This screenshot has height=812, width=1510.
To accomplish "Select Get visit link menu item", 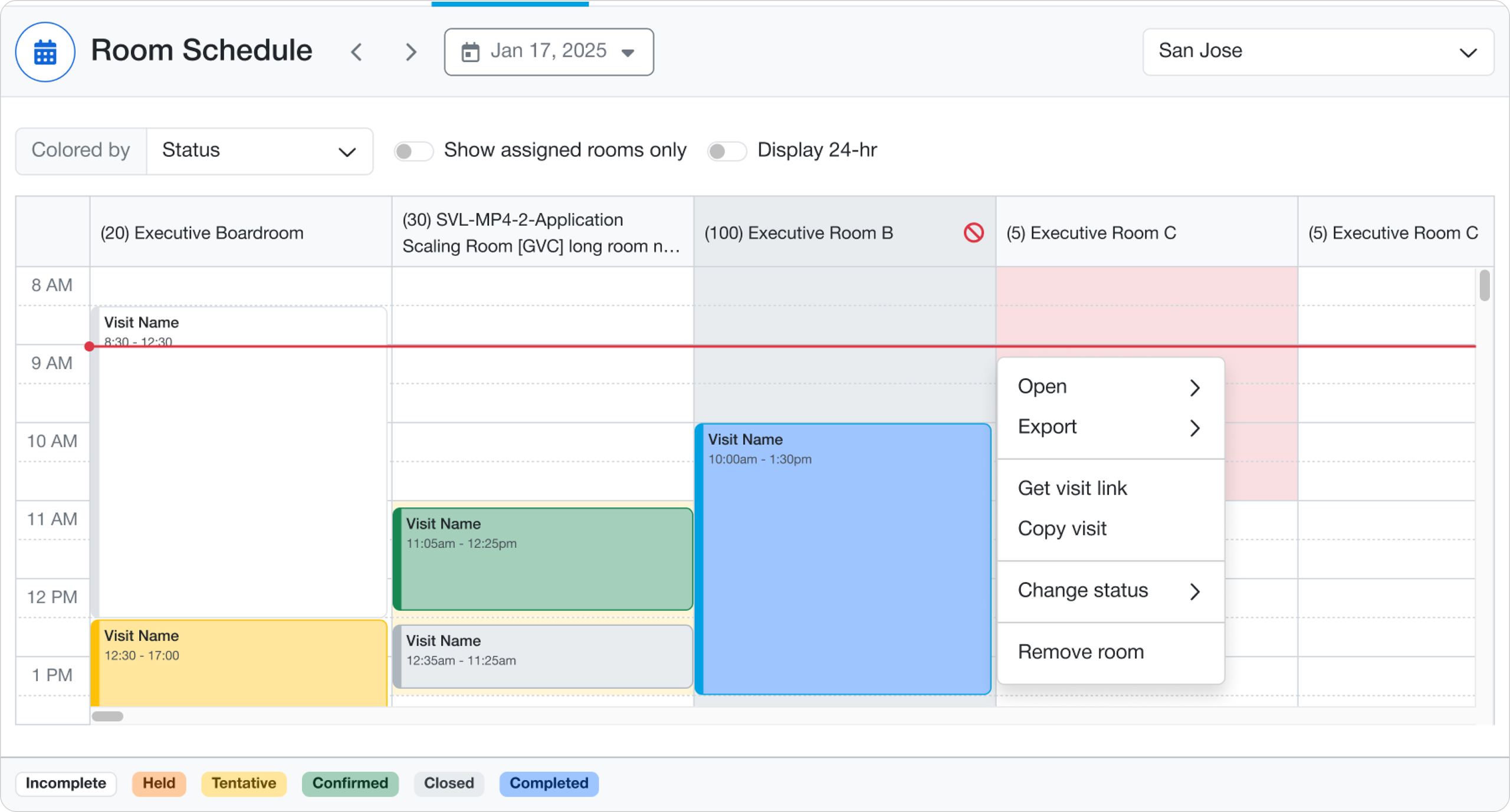I will tap(1072, 488).
